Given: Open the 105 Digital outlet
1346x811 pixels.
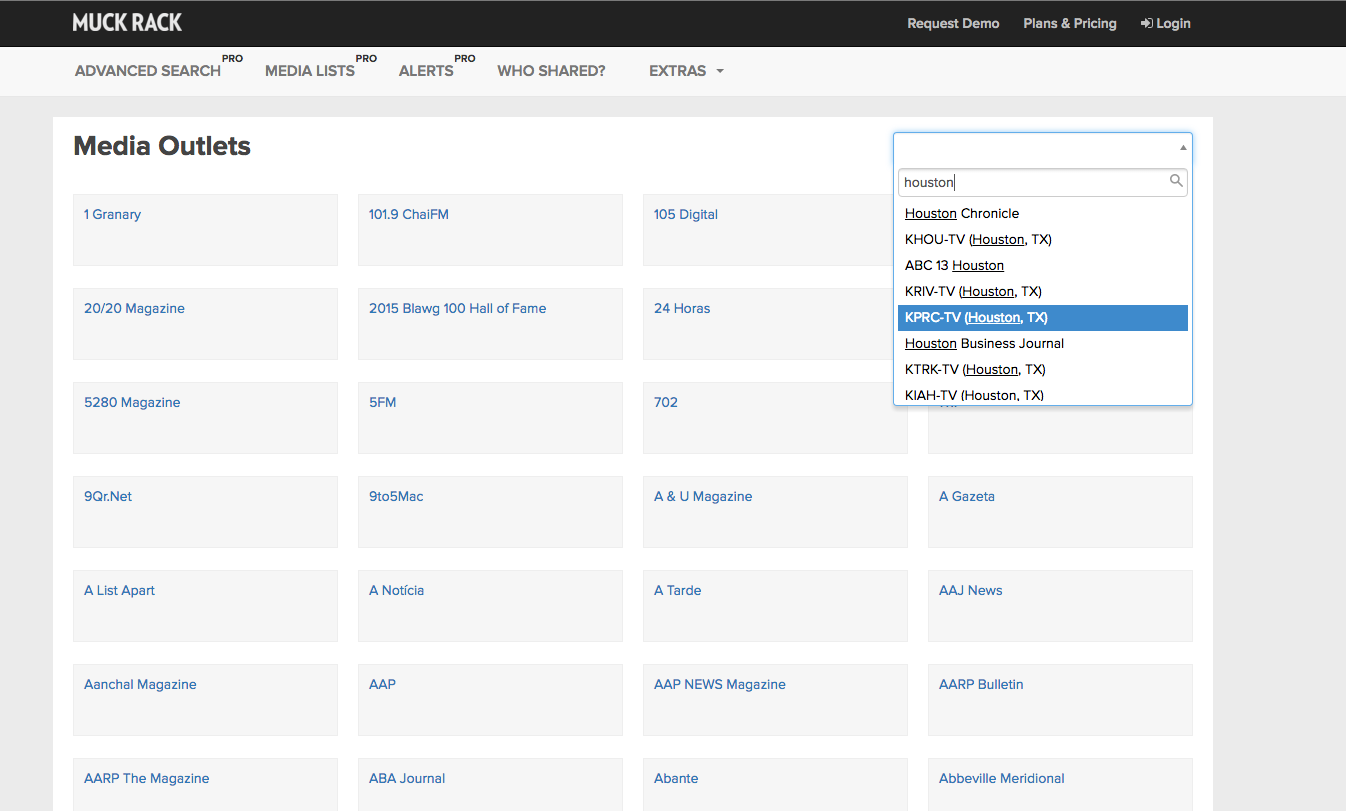Looking at the screenshot, I should (x=685, y=214).
